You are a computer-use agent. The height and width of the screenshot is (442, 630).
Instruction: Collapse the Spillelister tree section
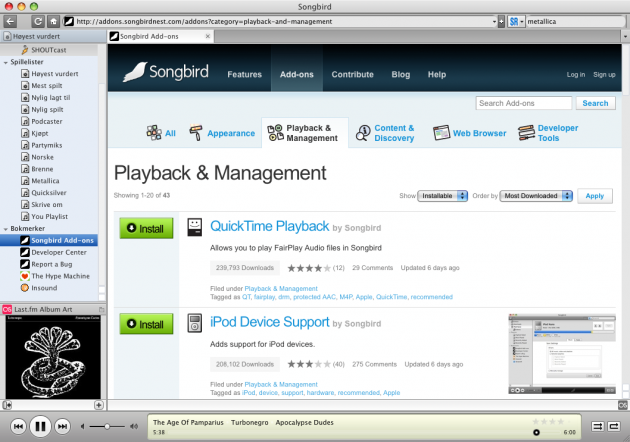coord(6,63)
